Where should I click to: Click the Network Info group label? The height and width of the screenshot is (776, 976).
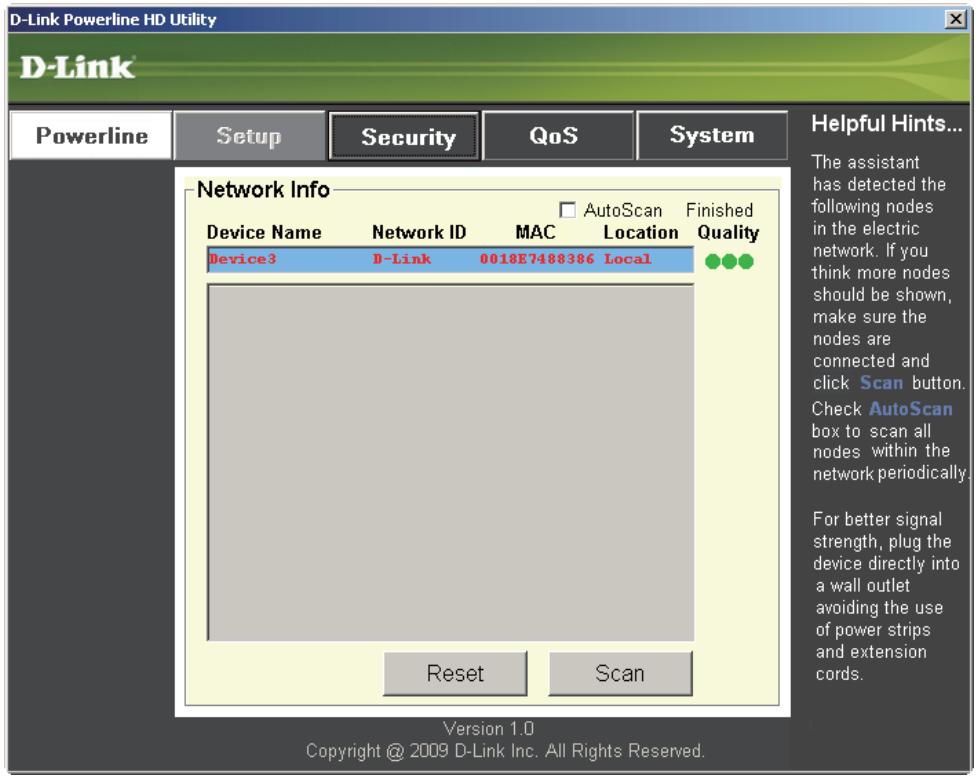[x=263, y=189]
